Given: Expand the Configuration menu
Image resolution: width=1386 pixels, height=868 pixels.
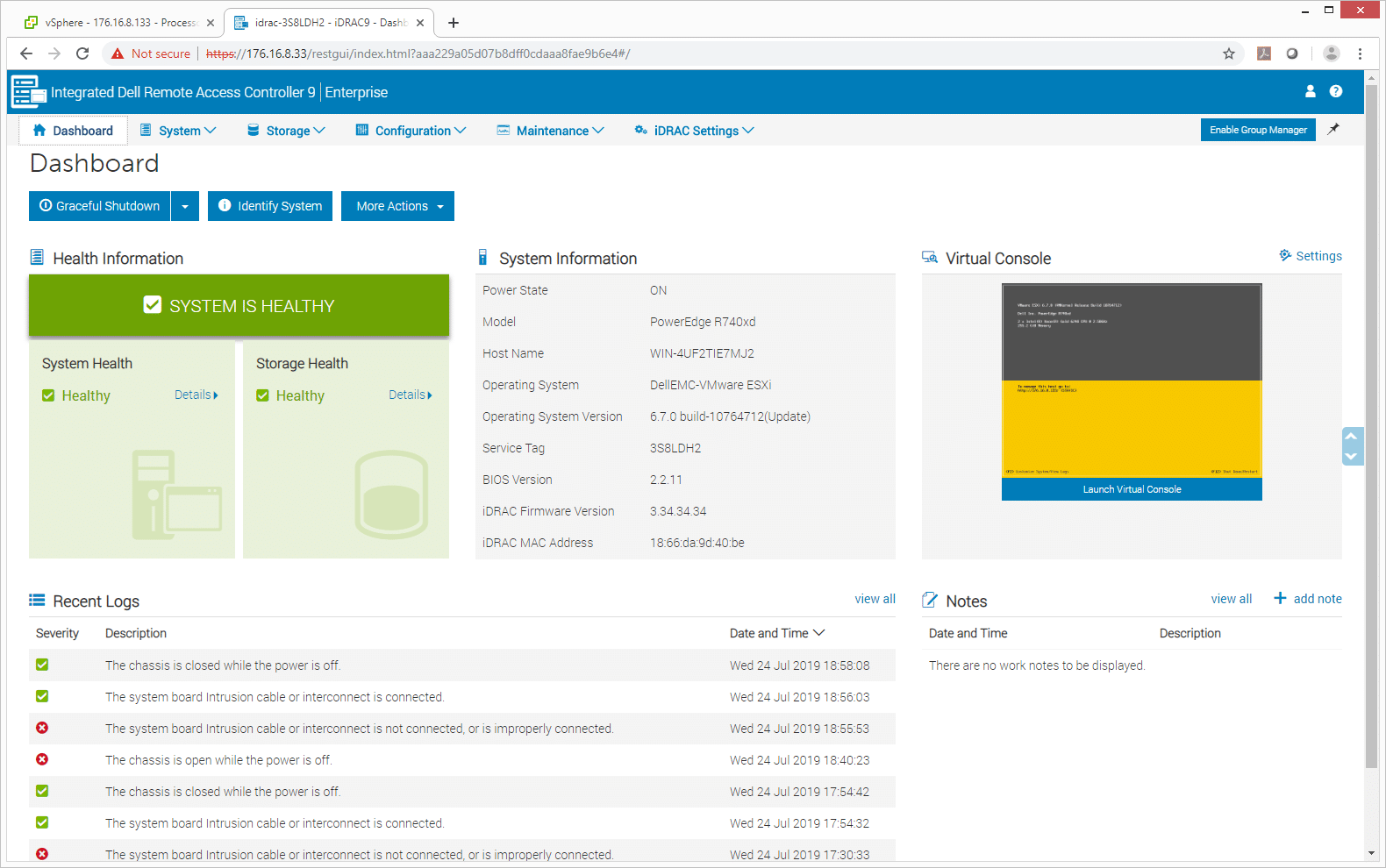Looking at the screenshot, I should point(411,131).
